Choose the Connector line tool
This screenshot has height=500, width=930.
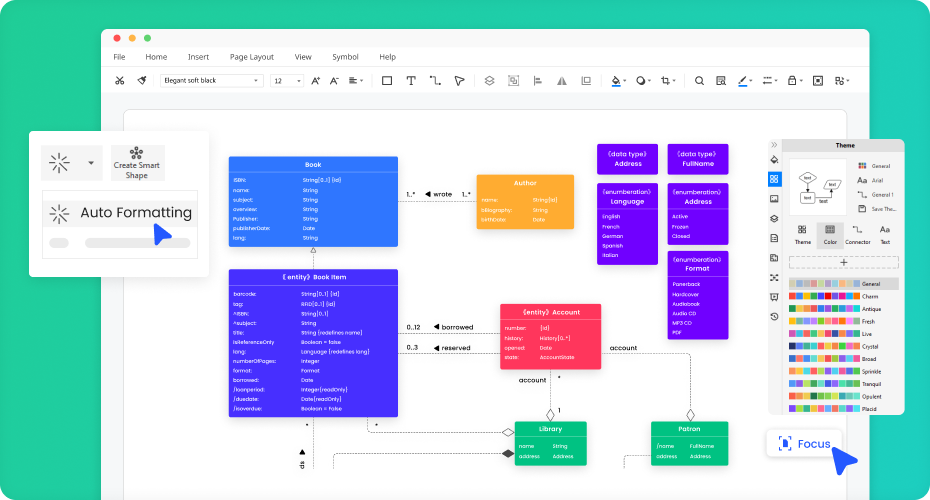[x=435, y=80]
